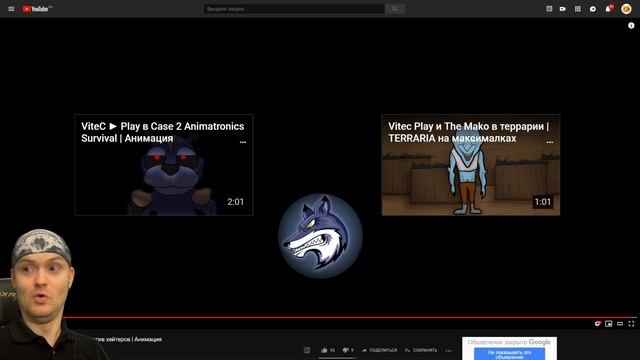Click the square icon left of the like button
Viewport: 640px width, 360px height.
click(x=307, y=350)
